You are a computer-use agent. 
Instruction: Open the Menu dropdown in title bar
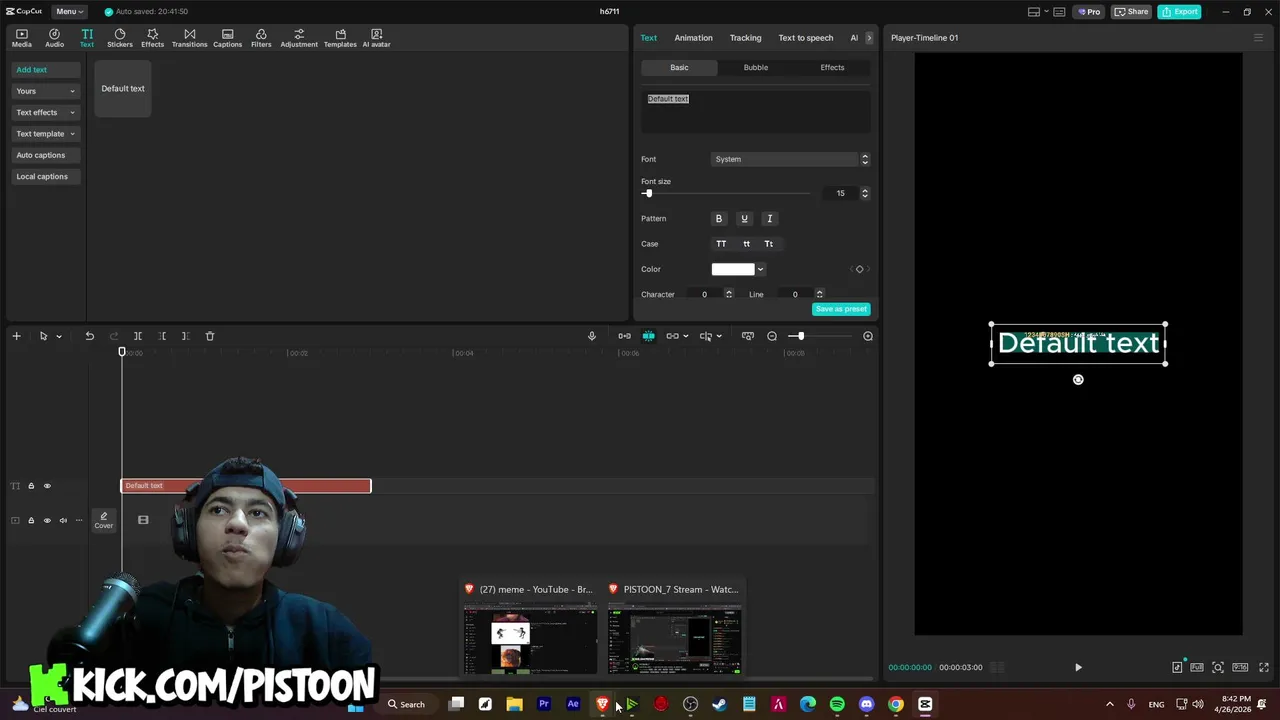(69, 11)
